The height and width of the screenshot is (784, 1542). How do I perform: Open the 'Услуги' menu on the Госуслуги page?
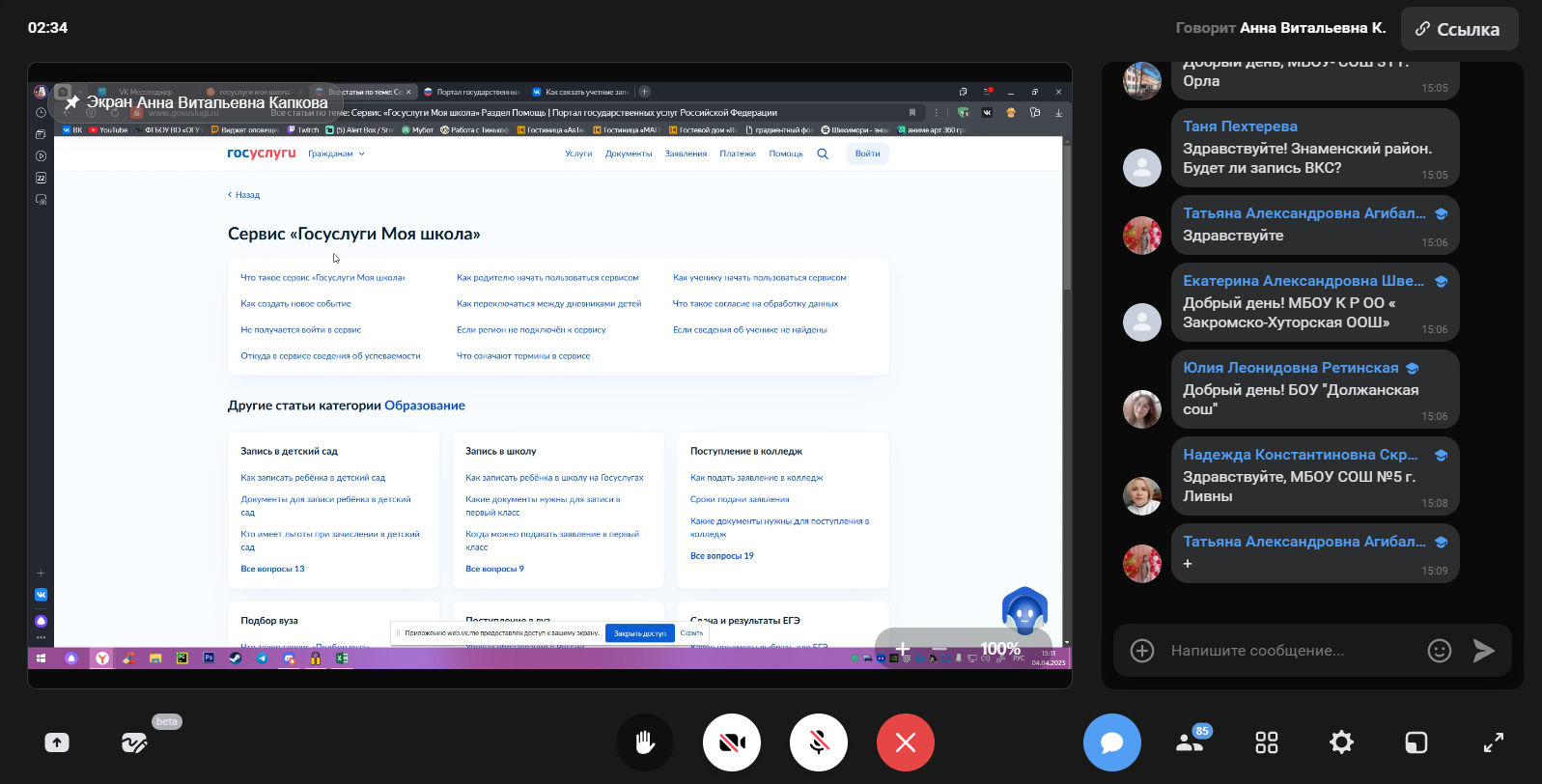578,154
